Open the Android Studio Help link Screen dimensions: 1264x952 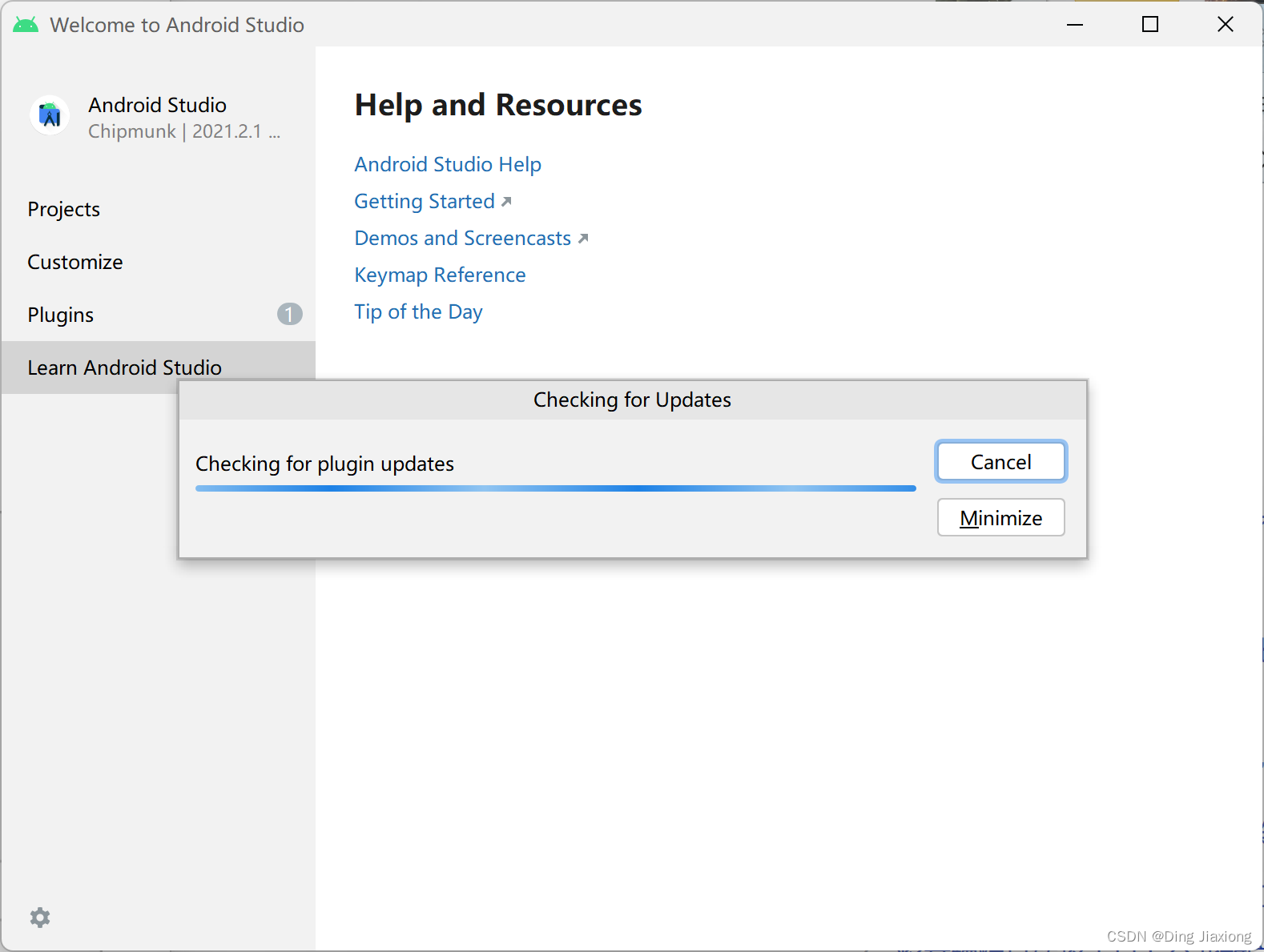pyautogui.click(x=448, y=164)
